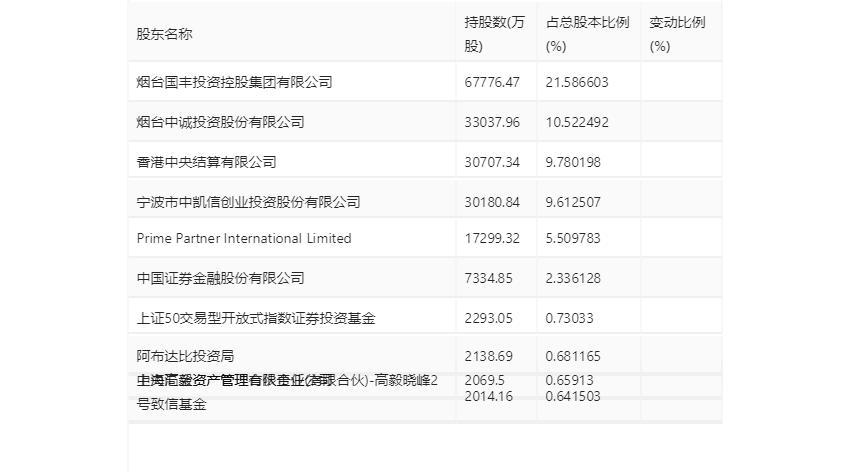This screenshot has width=850, height=474.
Task: Select 中国证券金融股份有限公司 shareholder name
Action: (x=220, y=278)
